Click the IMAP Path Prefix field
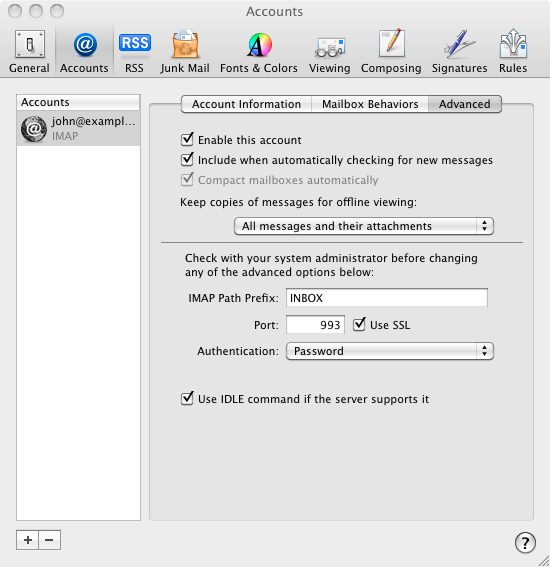 click(387, 298)
